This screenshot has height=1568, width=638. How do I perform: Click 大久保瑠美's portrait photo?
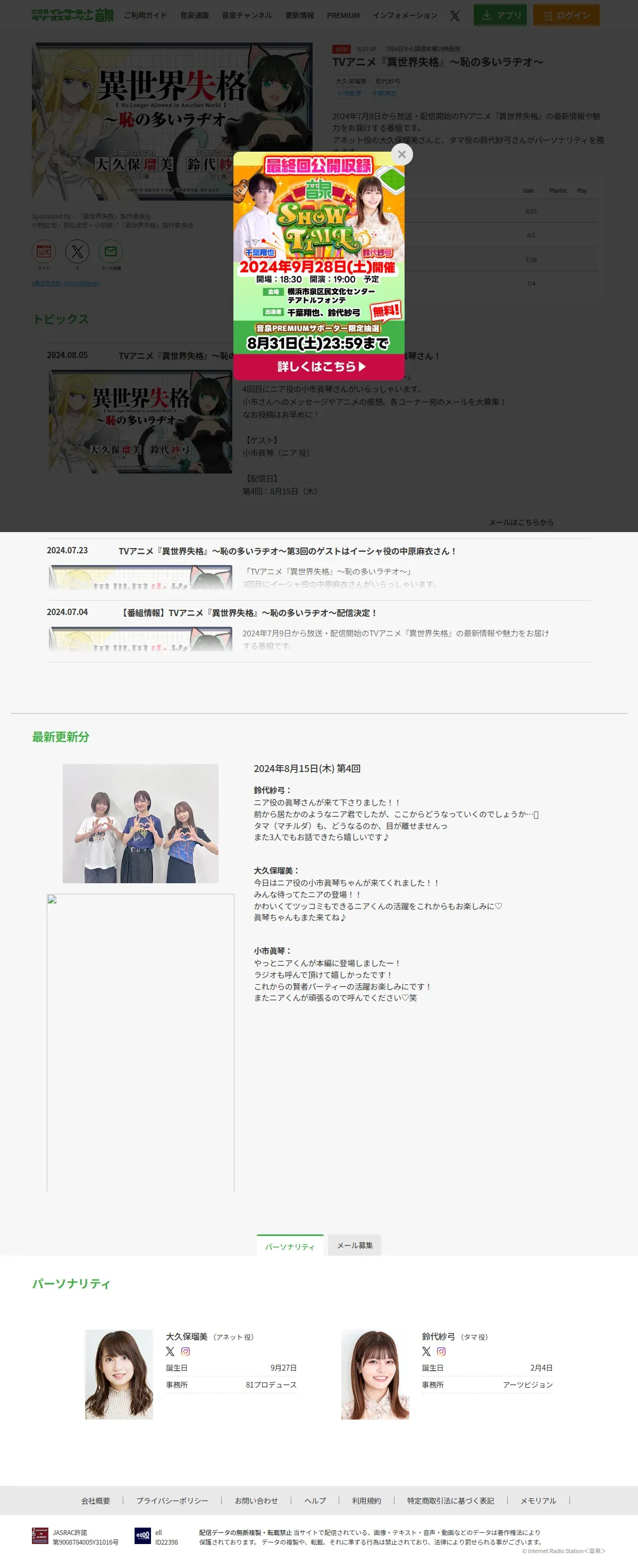click(119, 1374)
